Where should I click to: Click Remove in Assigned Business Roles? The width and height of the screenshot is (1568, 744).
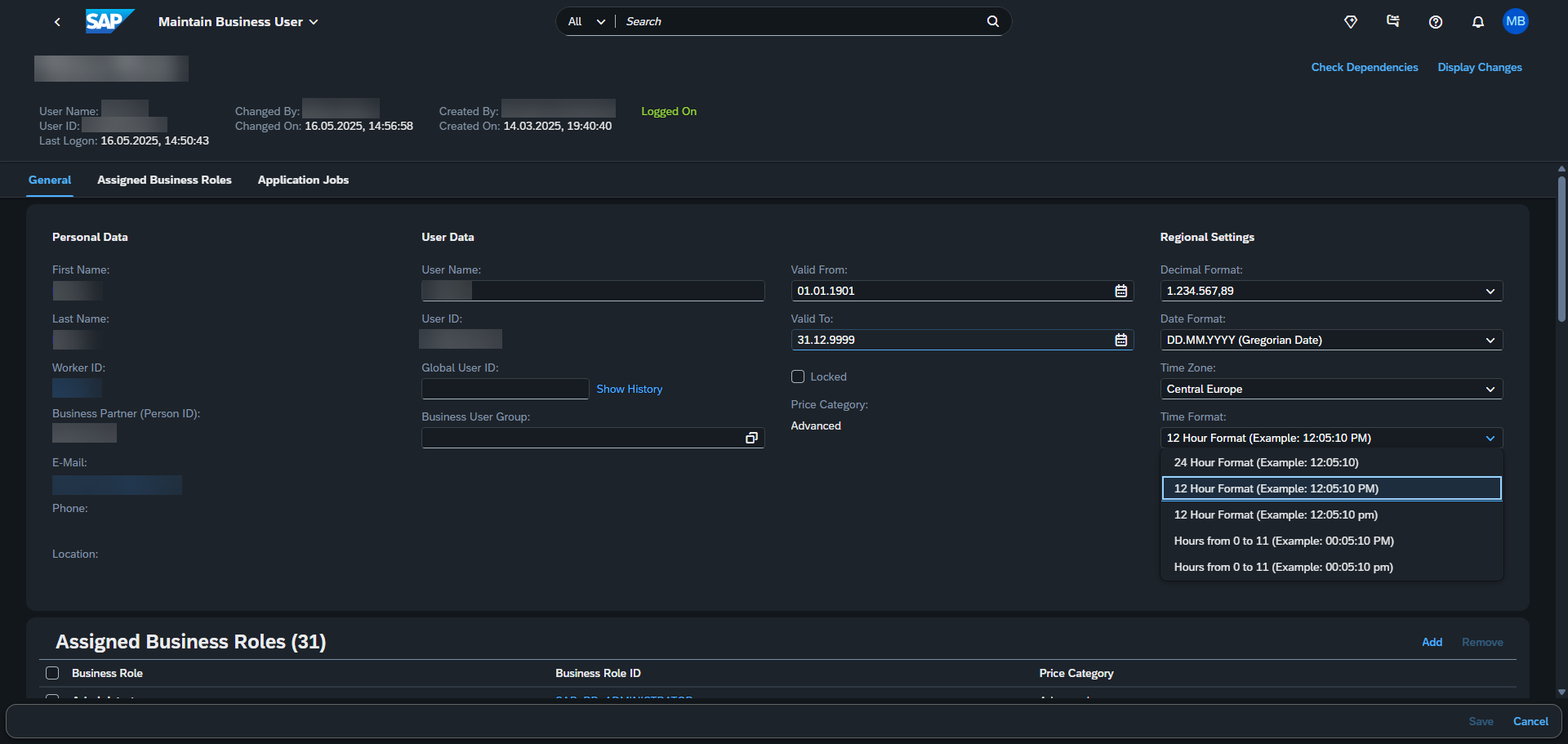pos(1482,642)
